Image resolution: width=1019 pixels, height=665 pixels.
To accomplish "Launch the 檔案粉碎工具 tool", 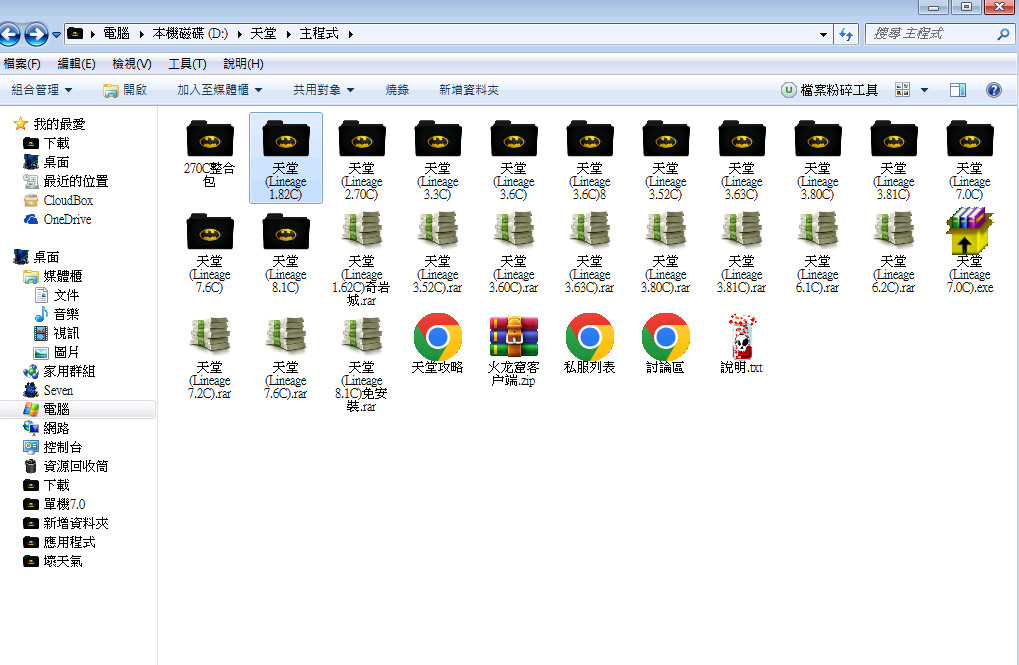I will 830,90.
